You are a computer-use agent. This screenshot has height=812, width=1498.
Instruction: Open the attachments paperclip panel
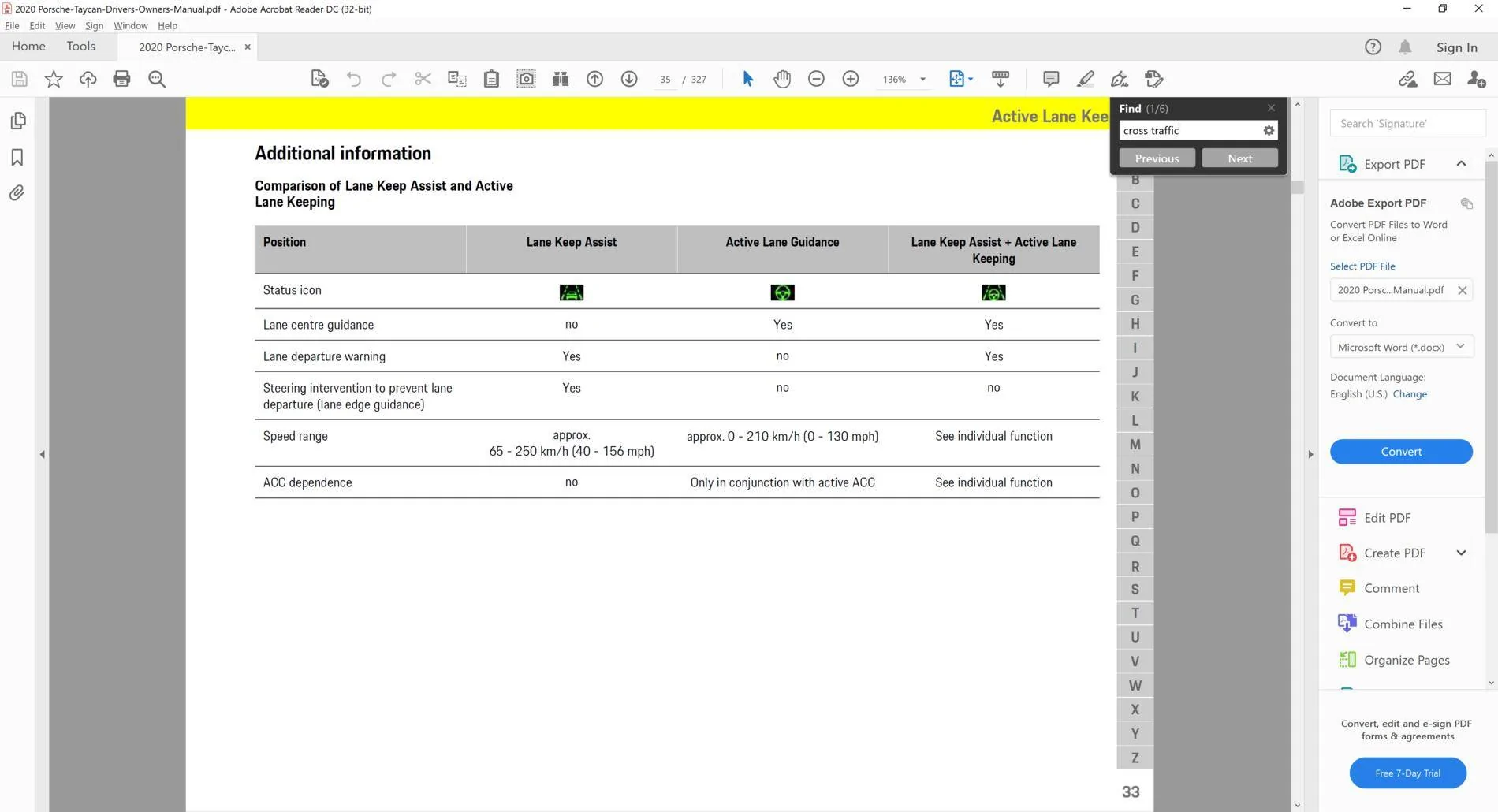coord(17,193)
